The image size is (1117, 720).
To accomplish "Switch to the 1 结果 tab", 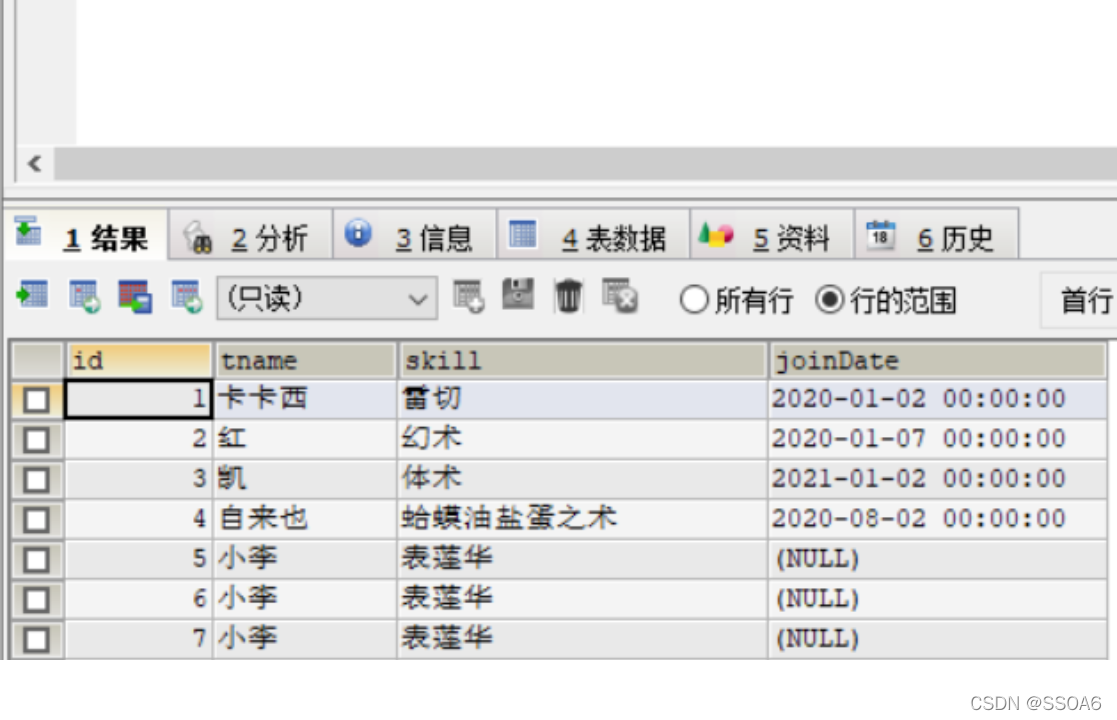I will point(86,236).
